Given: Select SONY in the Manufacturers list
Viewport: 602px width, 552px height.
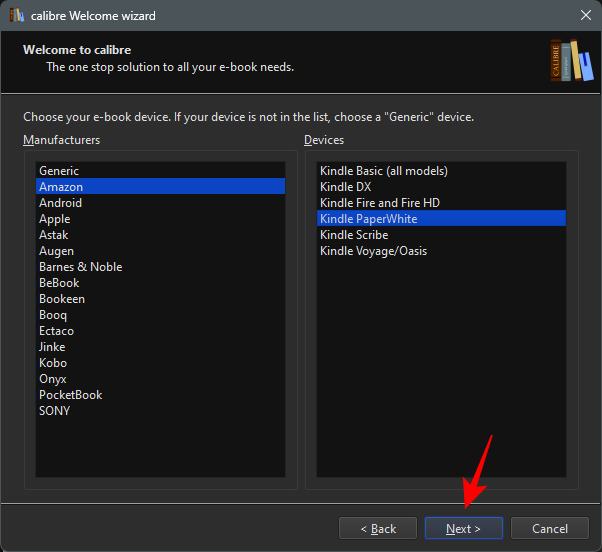Looking at the screenshot, I should tap(55, 411).
